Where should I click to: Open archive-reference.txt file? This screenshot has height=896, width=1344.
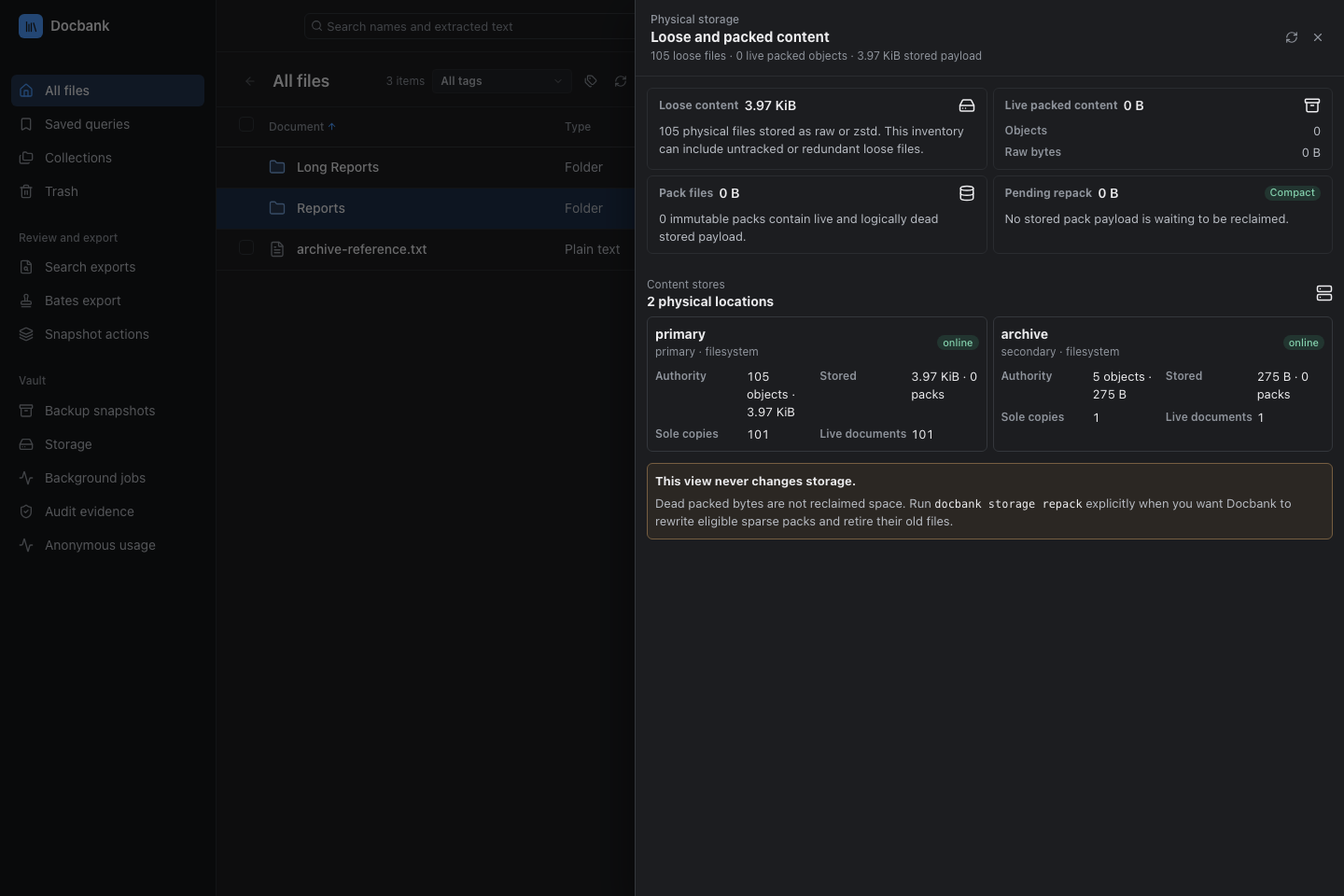click(x=361, y=249)
